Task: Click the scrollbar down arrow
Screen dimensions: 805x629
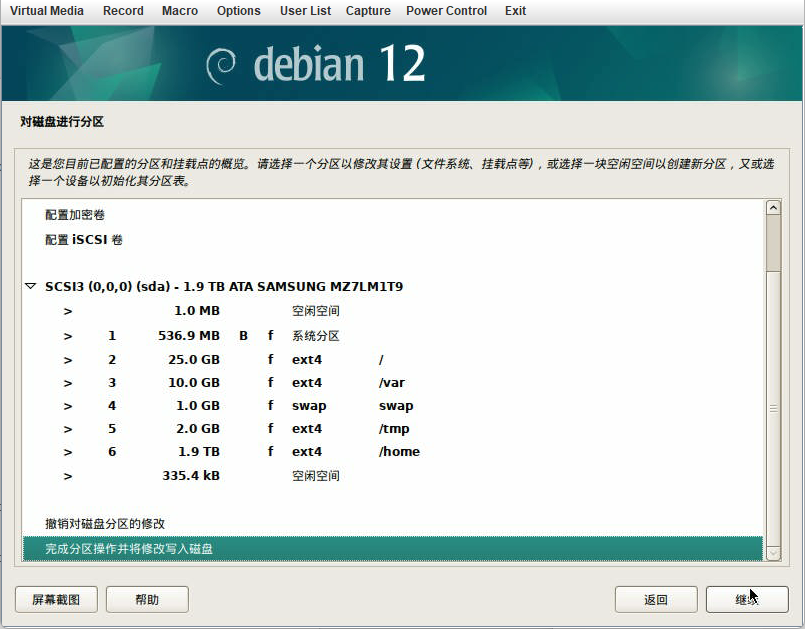Action: (773, 553)
